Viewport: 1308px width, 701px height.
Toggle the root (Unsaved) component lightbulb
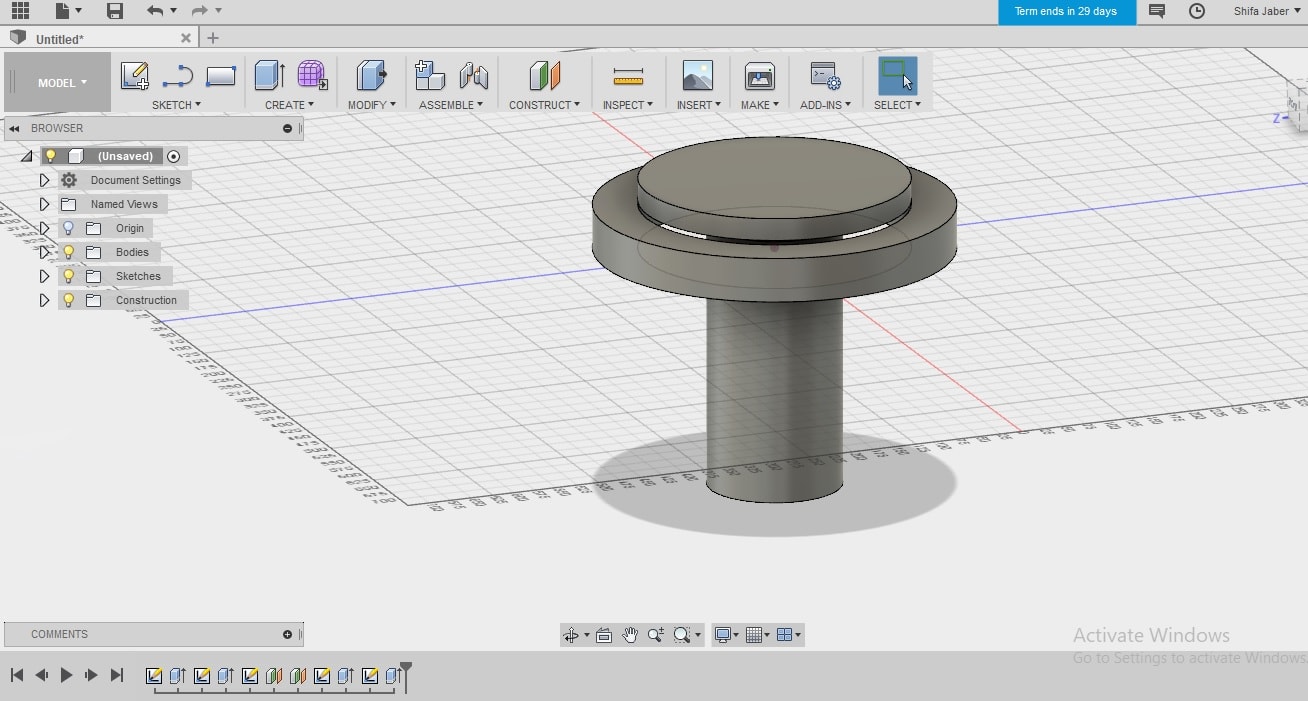click(50, 156)
